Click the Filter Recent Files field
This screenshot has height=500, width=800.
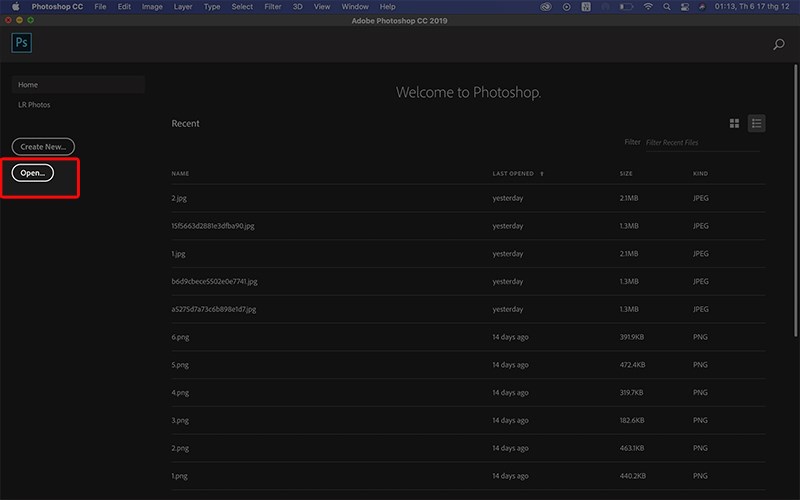point(703,143)
